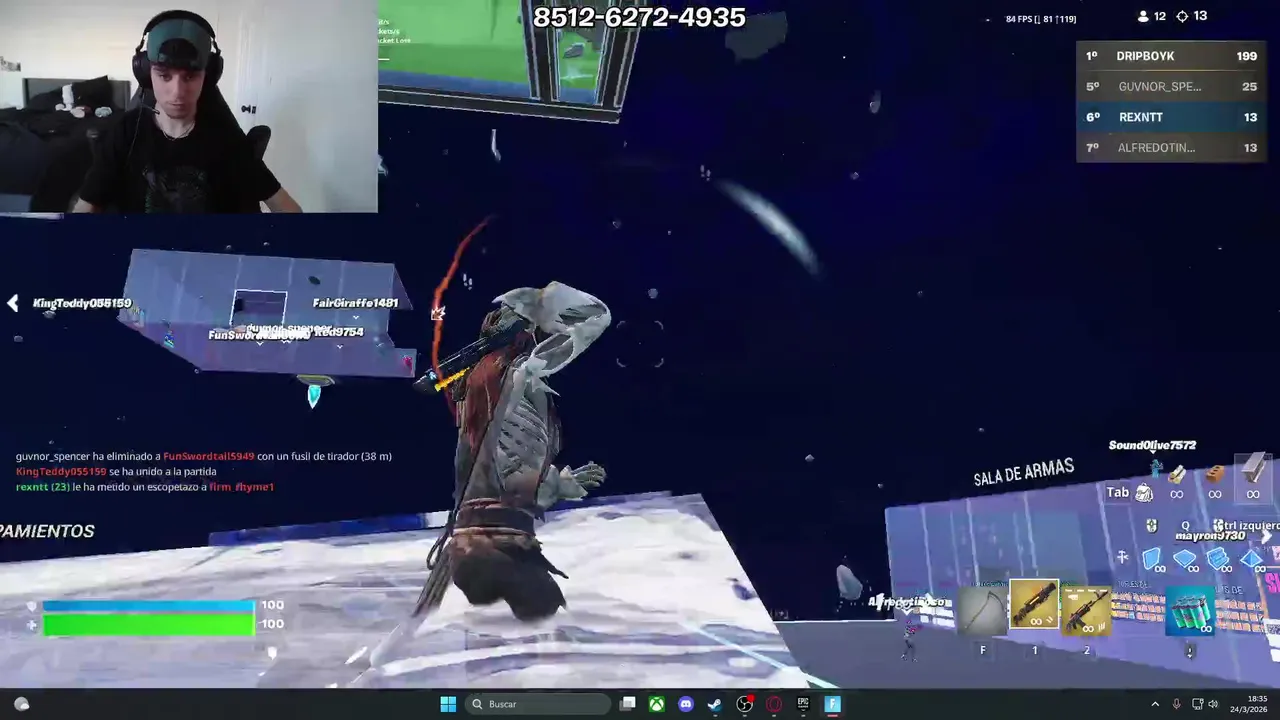Open the Windows Start menu
The width and height of the screenshot is (1280, 720).
(448, 704)
